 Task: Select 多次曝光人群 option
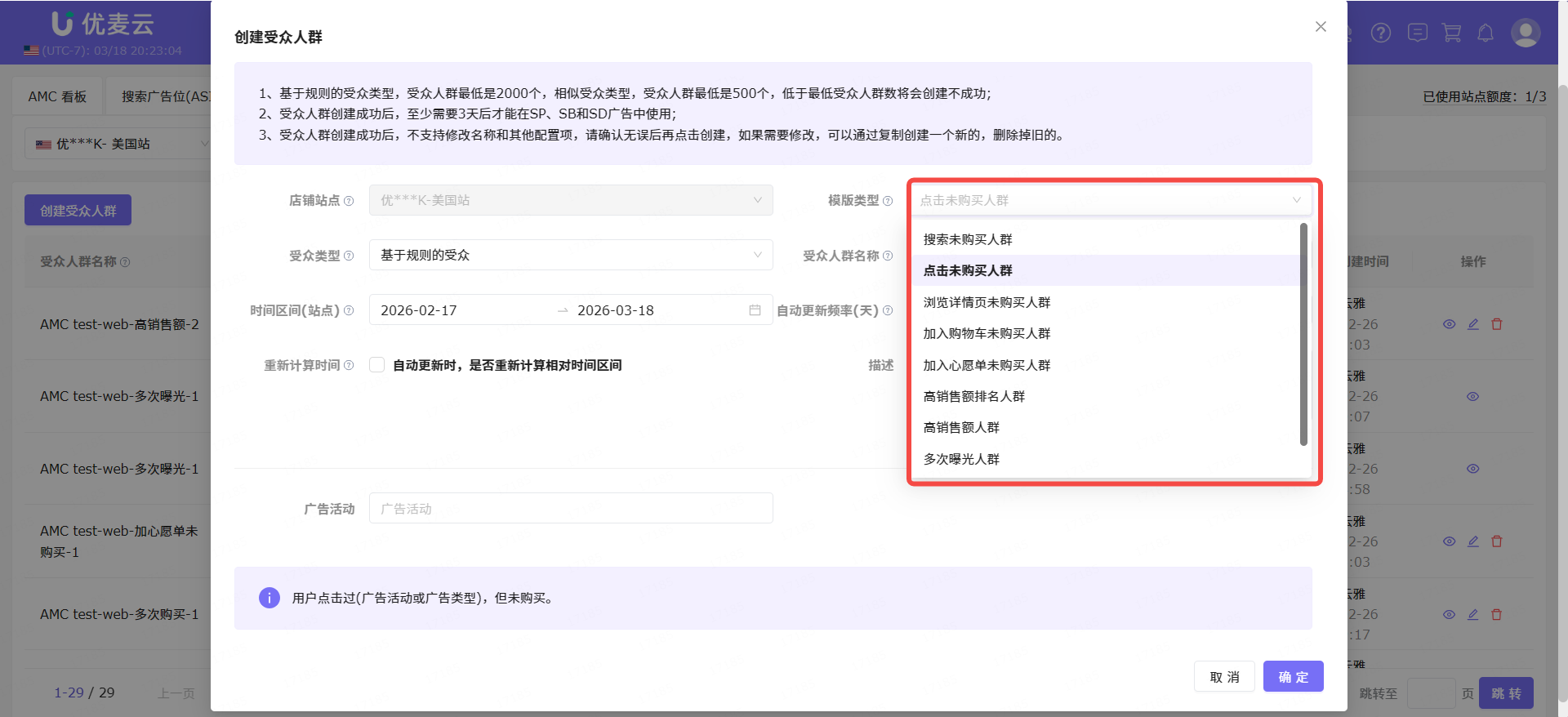1106,459
